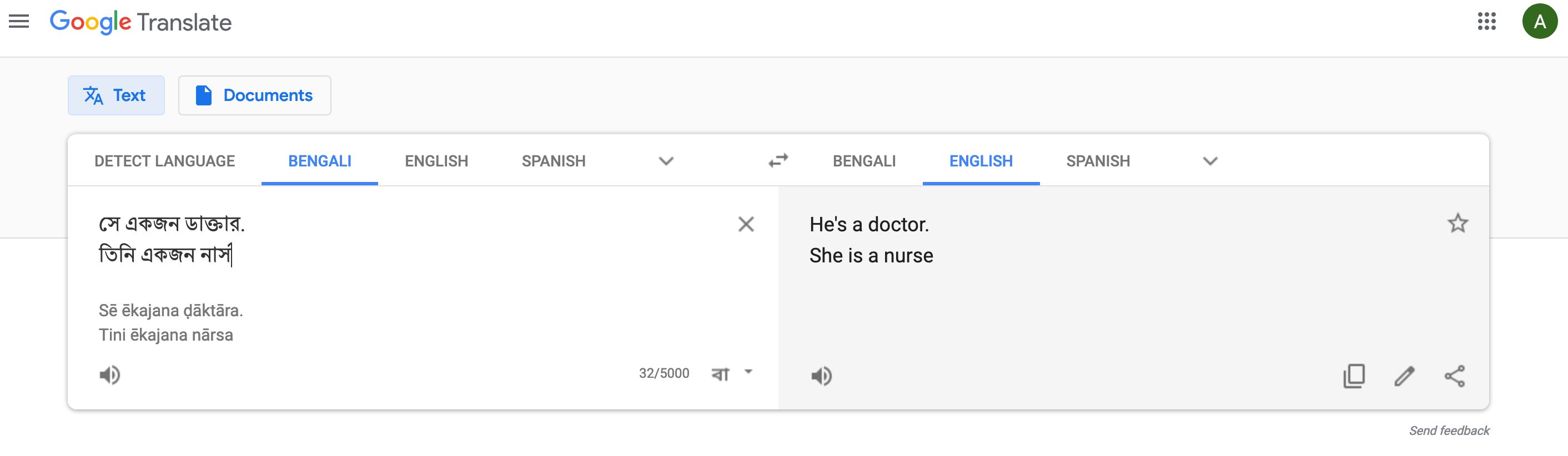The height and width of the screenshot is (456, 1568).
Task: Switch to Documents translation mode
Action: tap(254, 95)
